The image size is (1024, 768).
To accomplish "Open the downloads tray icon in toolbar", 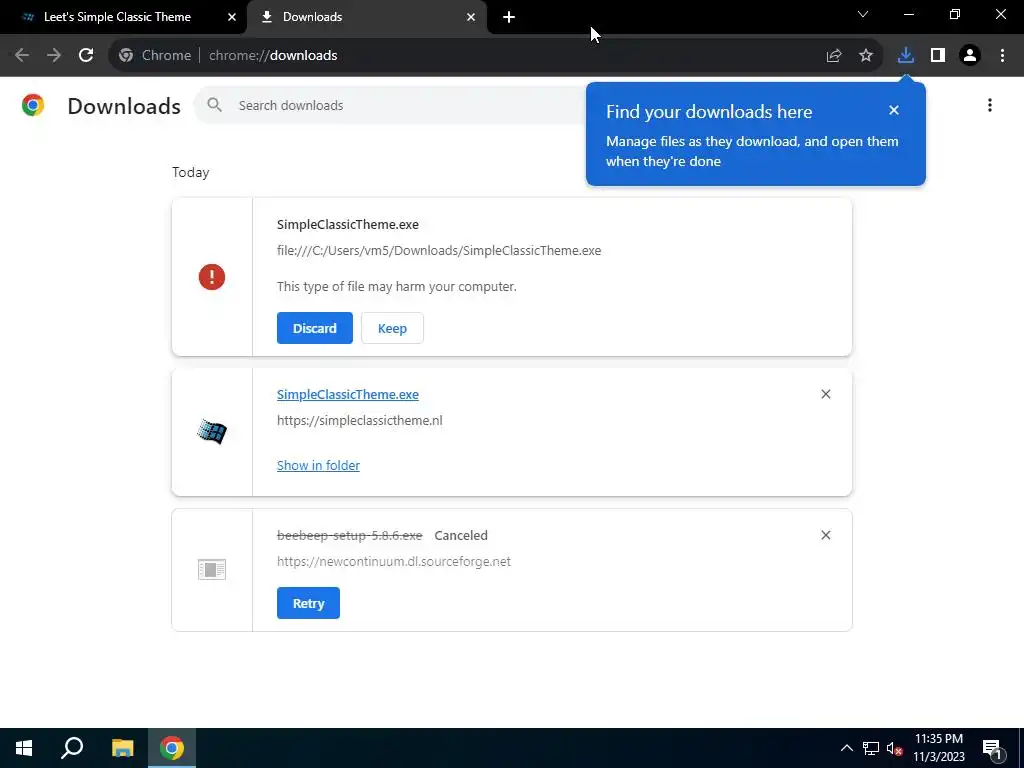I will 906,56.
